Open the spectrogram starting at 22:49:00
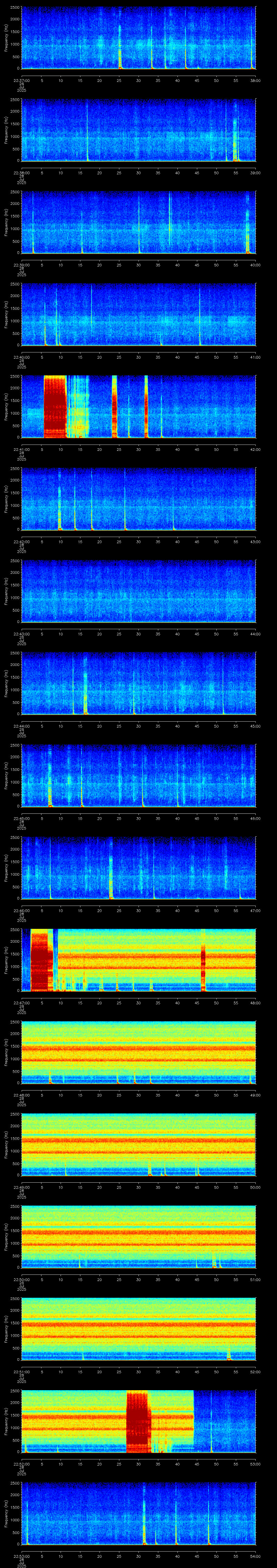This screenshot has height=1568, width=277. tap(138, 1145)
